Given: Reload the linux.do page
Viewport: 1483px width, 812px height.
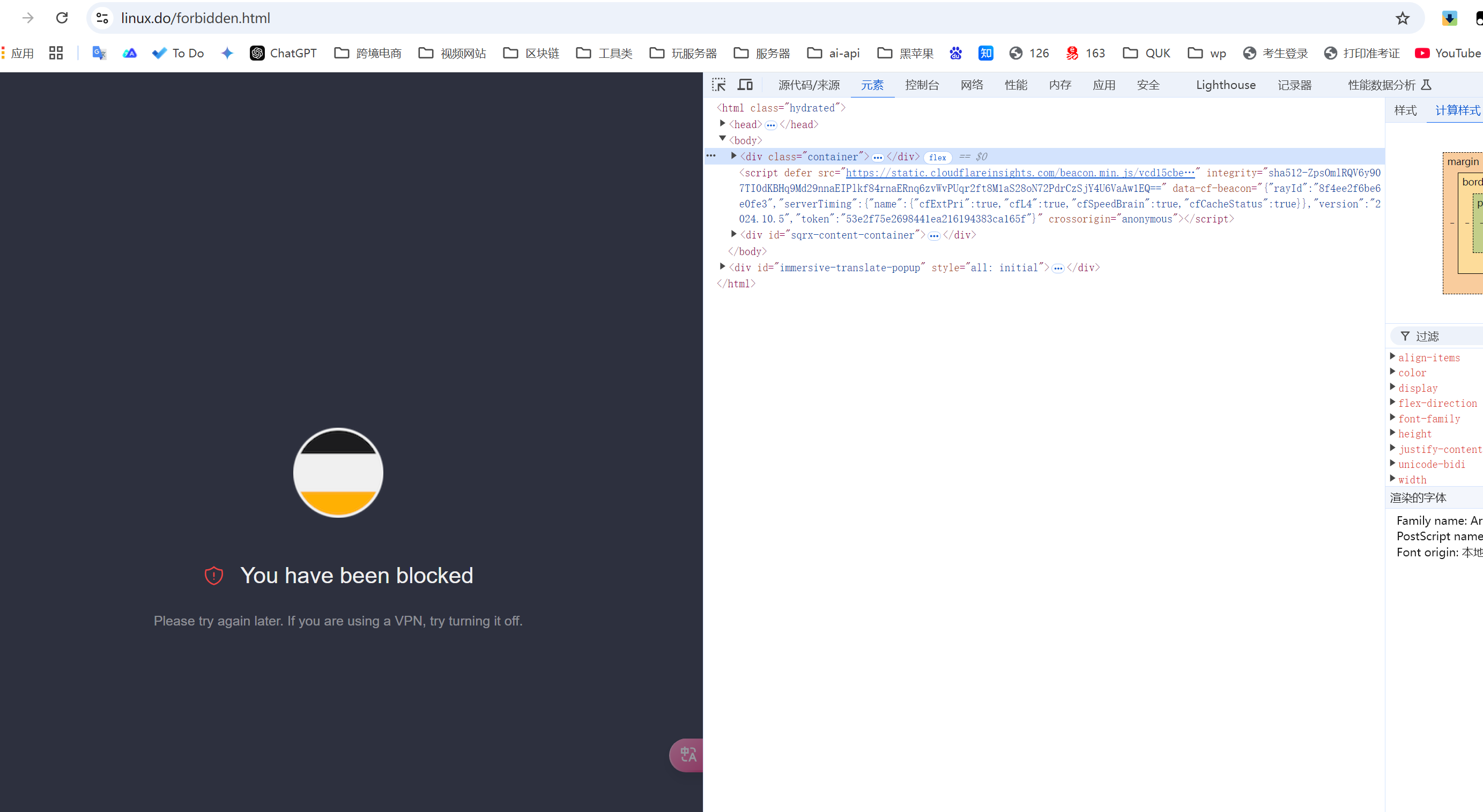Looking at the screenshot, I should coord(62,18).
